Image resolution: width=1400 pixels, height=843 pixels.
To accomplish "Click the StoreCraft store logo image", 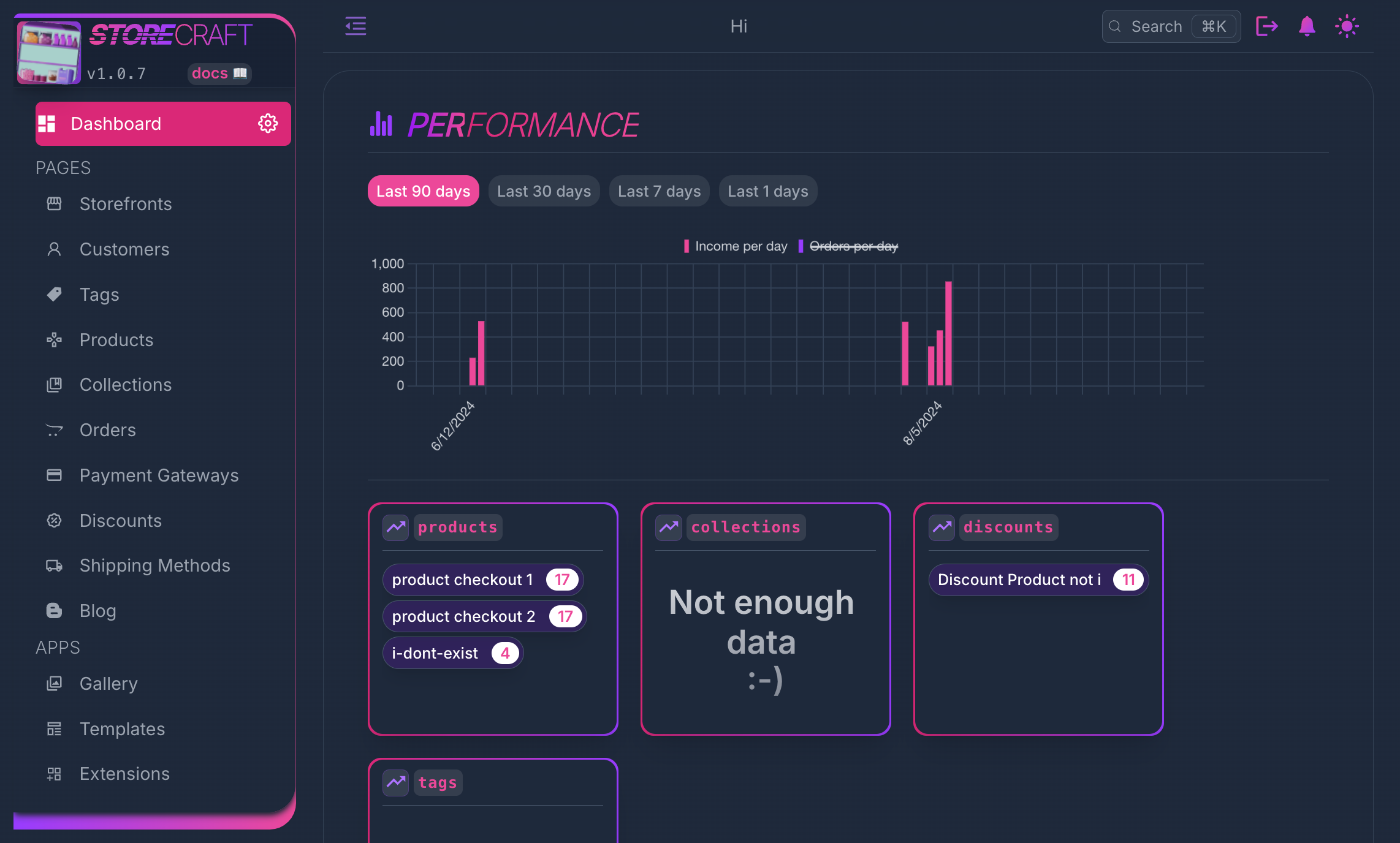I will [x=48, y=52].
